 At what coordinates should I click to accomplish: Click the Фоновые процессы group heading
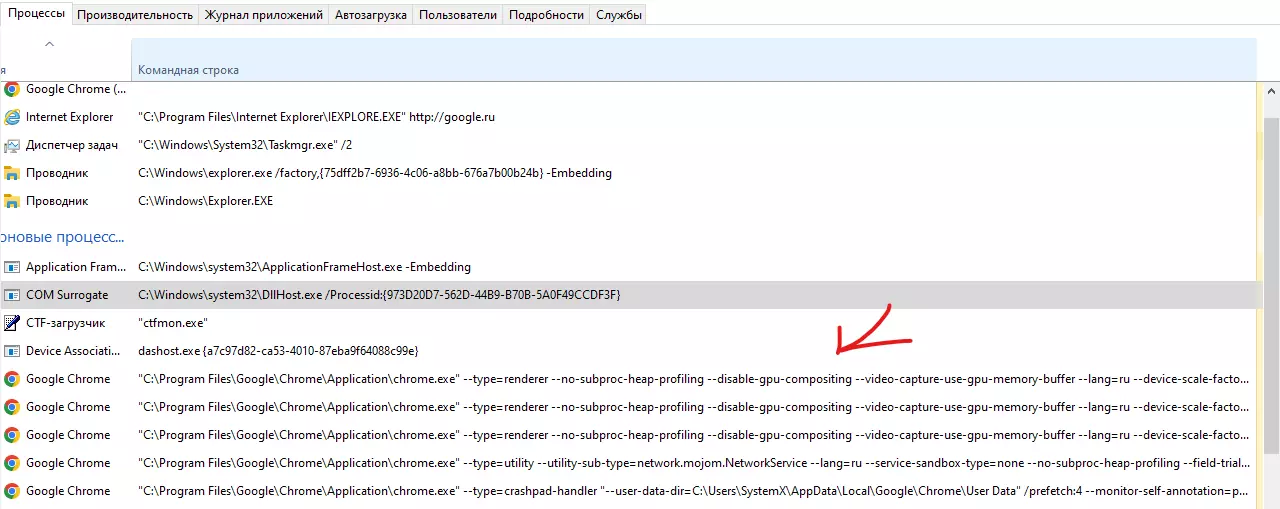(62, 238)
